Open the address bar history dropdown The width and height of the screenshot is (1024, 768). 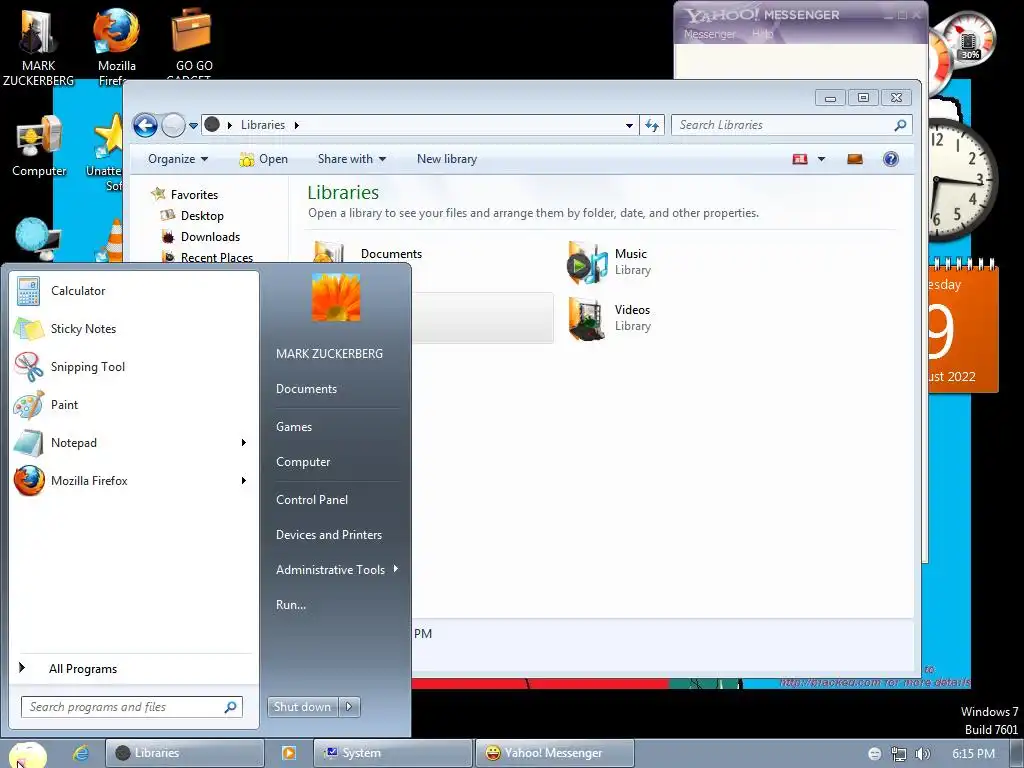click(x=629, y=125)
